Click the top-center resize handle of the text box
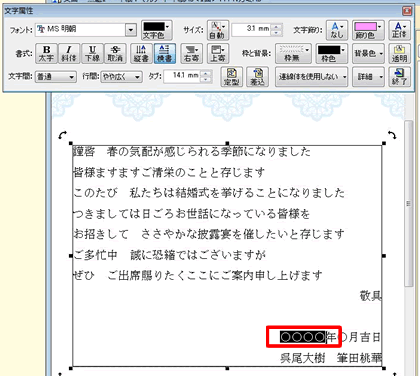 (227, 143)
